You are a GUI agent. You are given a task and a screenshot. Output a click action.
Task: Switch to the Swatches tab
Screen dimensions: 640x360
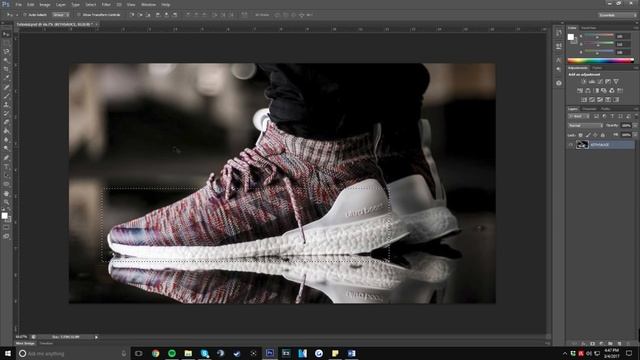[x=589, y=28]
